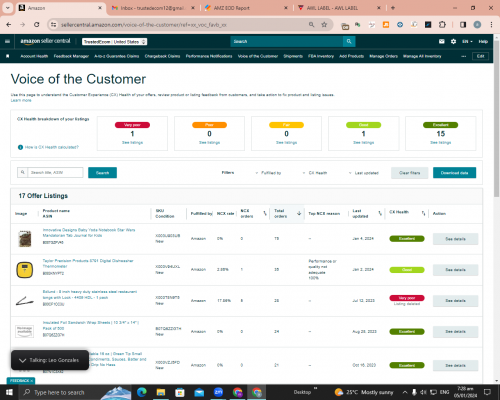This screenshot has height=400, width=500.
Task: Open Performance Notifications menu item
Action: 209,56
